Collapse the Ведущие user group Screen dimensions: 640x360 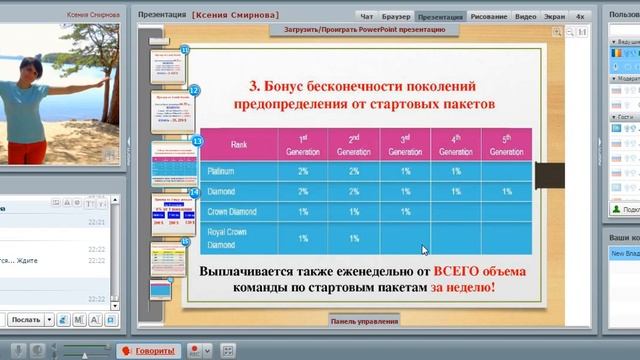[x=614, y=42]
